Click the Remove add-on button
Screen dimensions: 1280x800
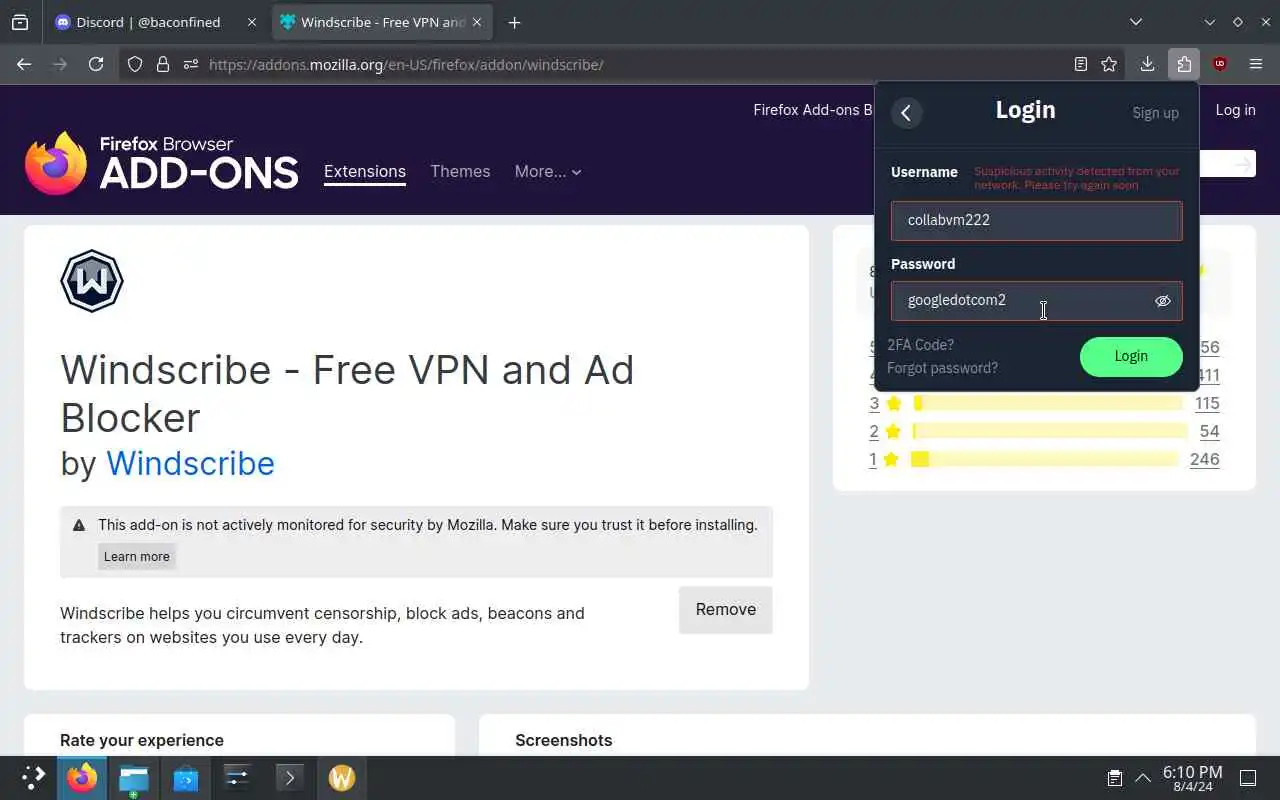(x=726, y=610)
